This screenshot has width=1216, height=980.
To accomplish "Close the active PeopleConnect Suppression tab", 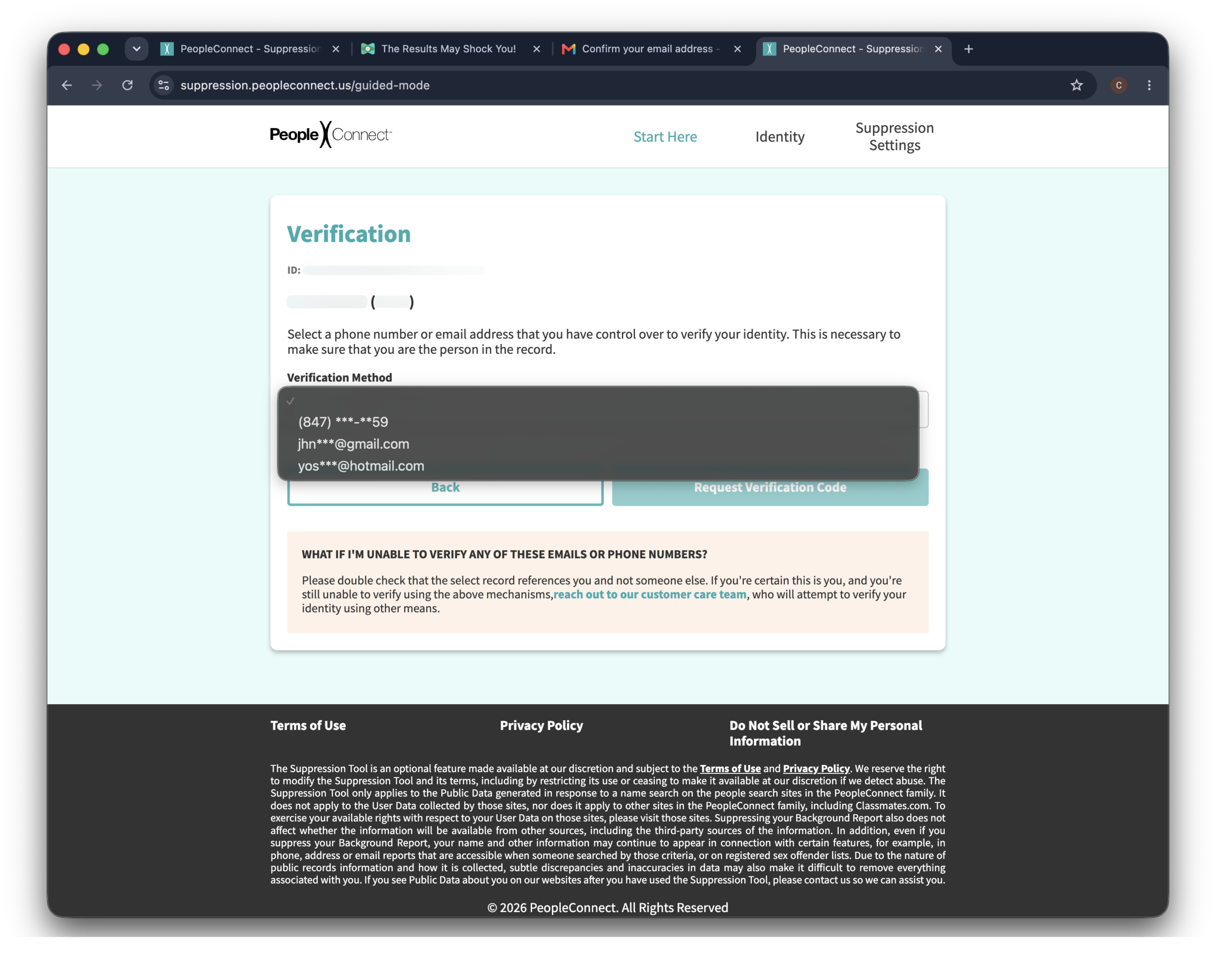I will coord(938,49).
